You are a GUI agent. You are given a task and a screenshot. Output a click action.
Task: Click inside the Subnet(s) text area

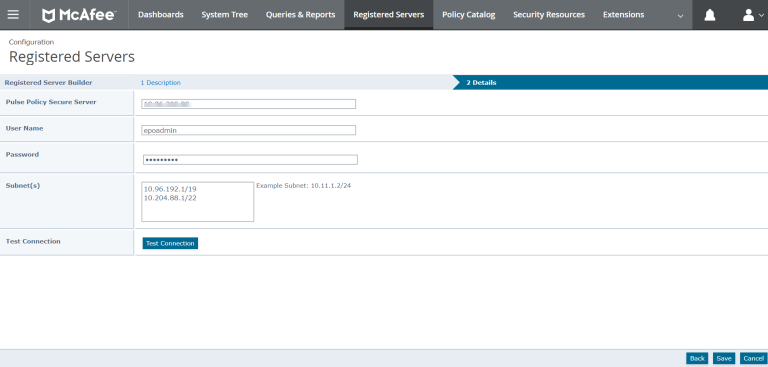197,202
